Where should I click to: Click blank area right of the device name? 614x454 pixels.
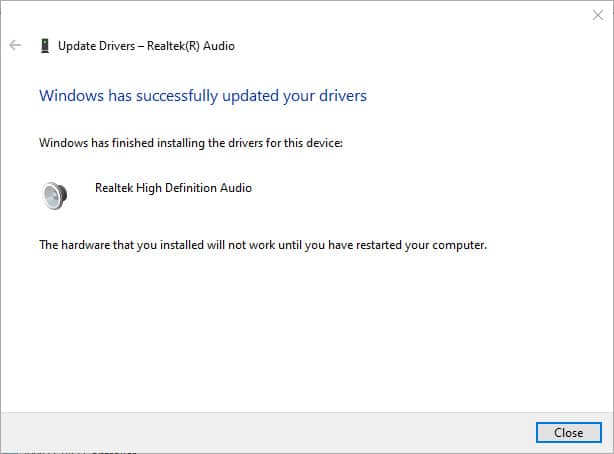420,188
